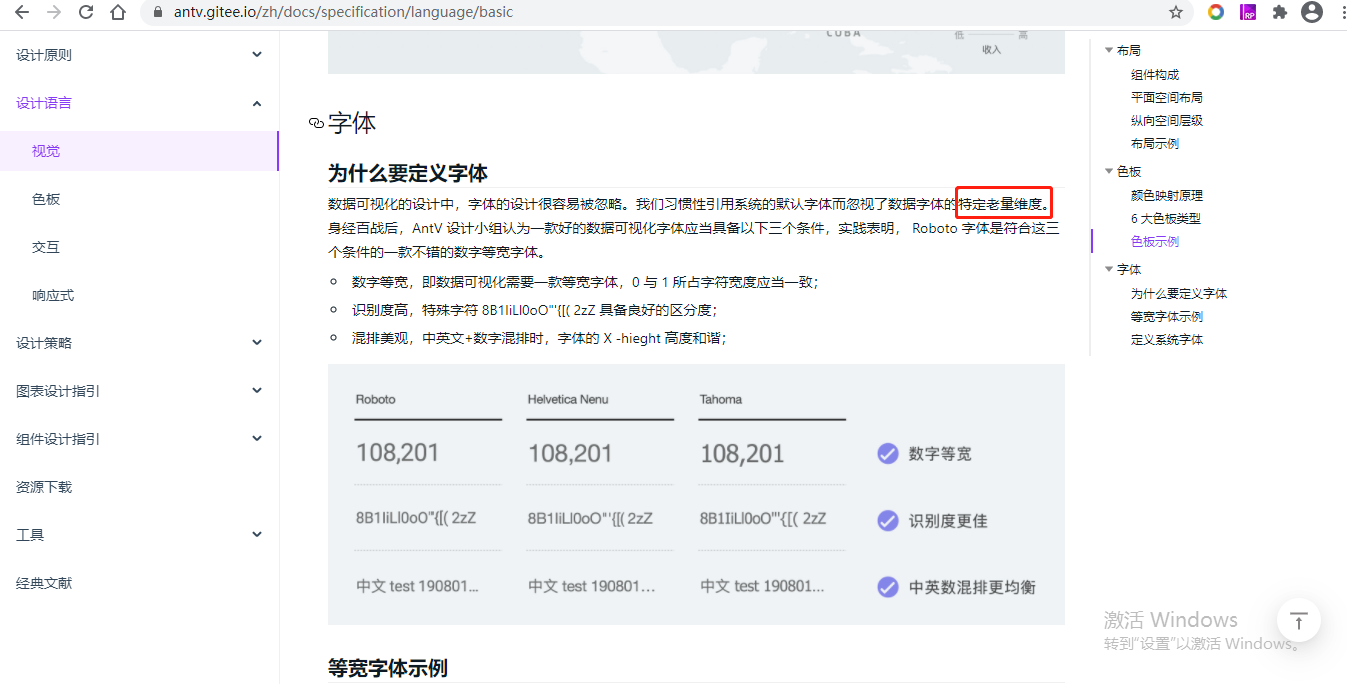Collapse the 字体 outline triangle
Image resolution: width=1347 pixels, height=684 pixels.
[x=1108, y=270]
